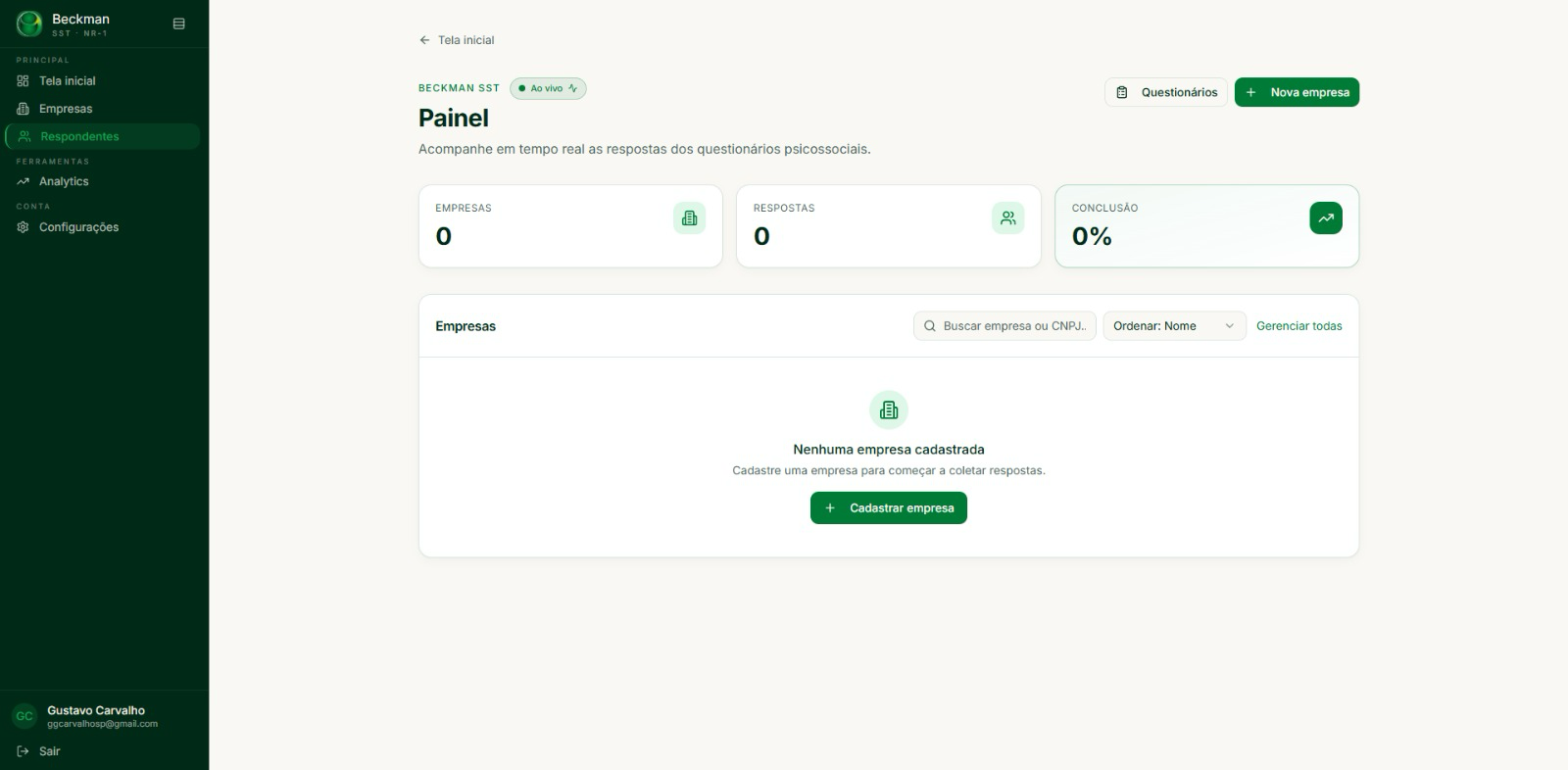Click the Cadastrar empresa button
This screenshot has width=1568, height=770.
tap(889, 508)
